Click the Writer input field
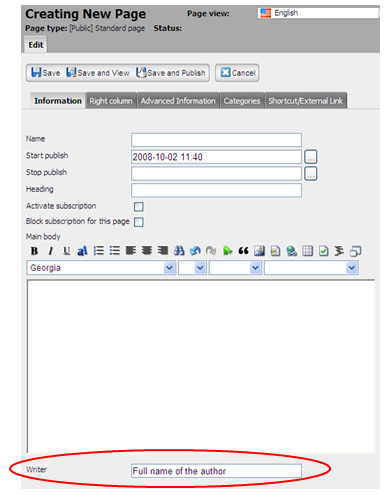 click(x=216, y=471)
